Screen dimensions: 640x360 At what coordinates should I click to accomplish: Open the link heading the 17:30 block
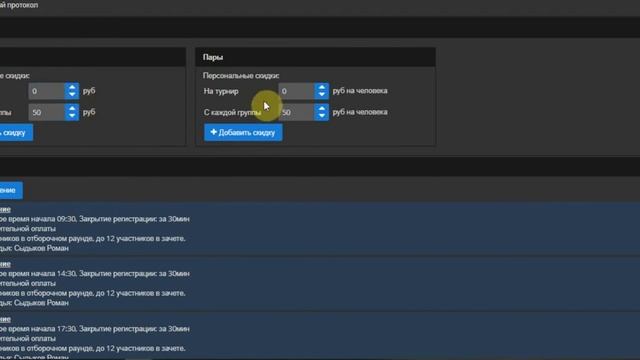[5, 319]
